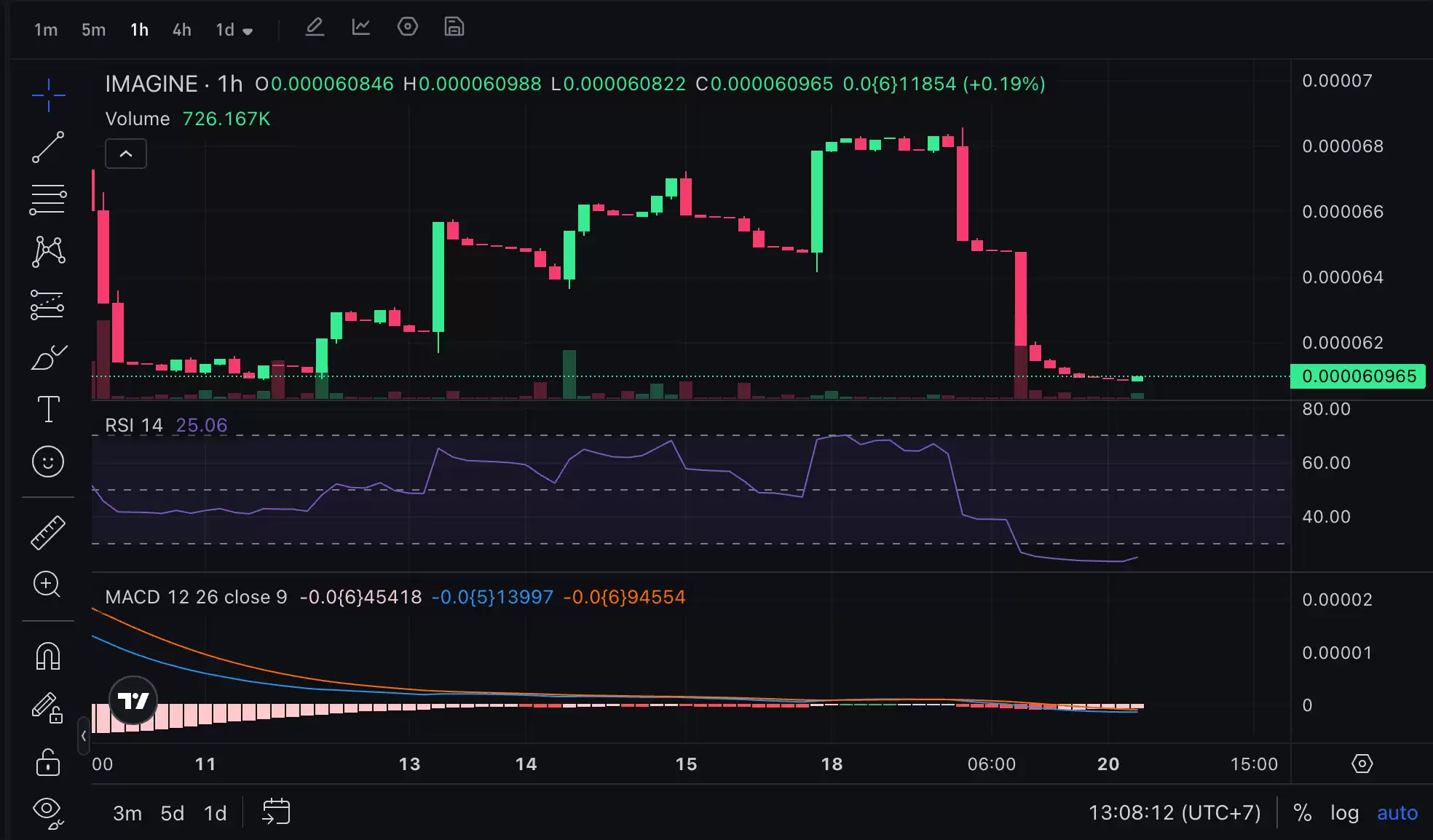This screenshot has height=840, width=1433.
Task: Select the crosshair cursor tool
Action: pyautogui.click(x=48, y=95)
